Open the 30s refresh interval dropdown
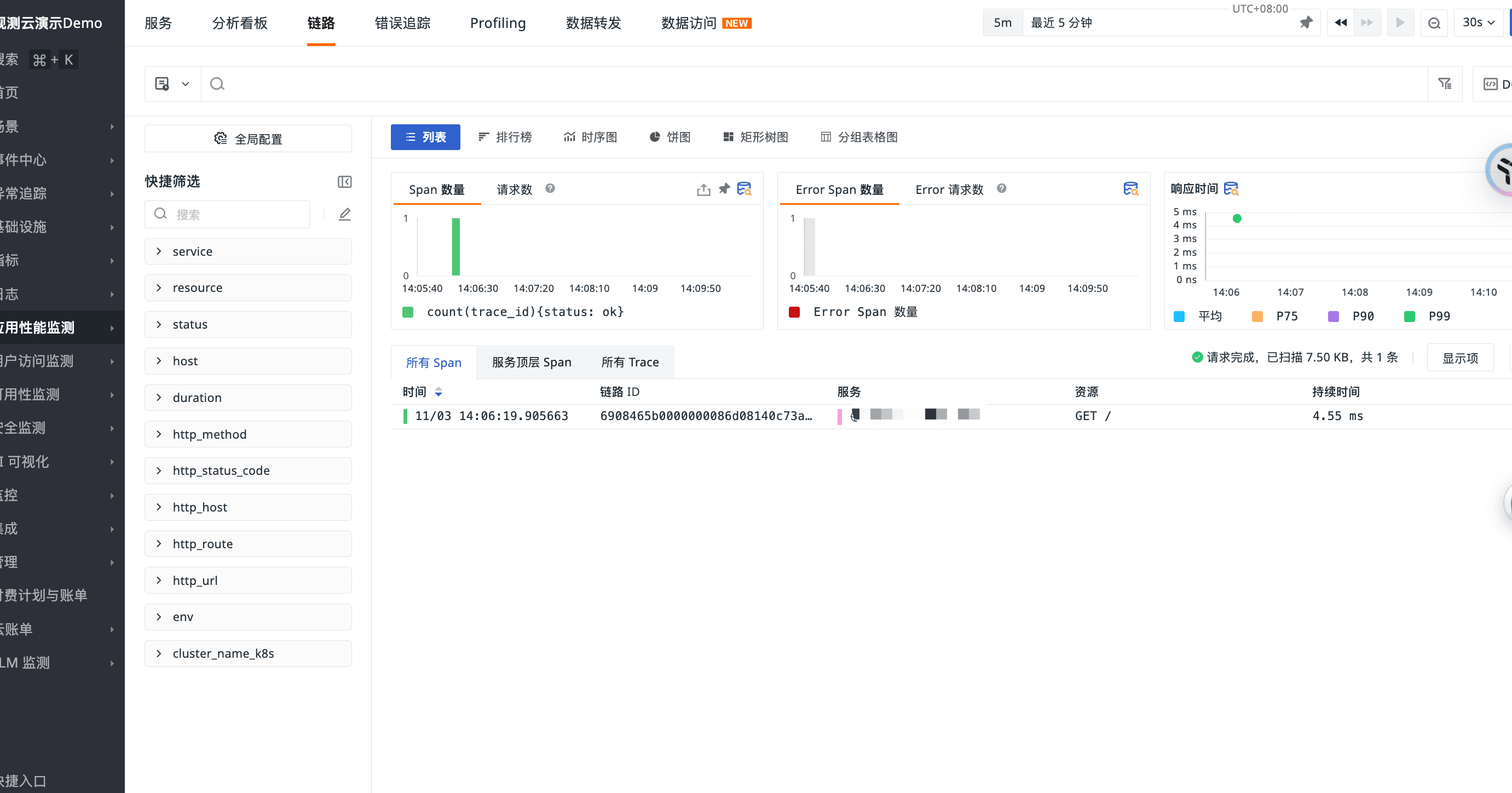Viewport: 1512px width, 793px height. coord(1478,23)
